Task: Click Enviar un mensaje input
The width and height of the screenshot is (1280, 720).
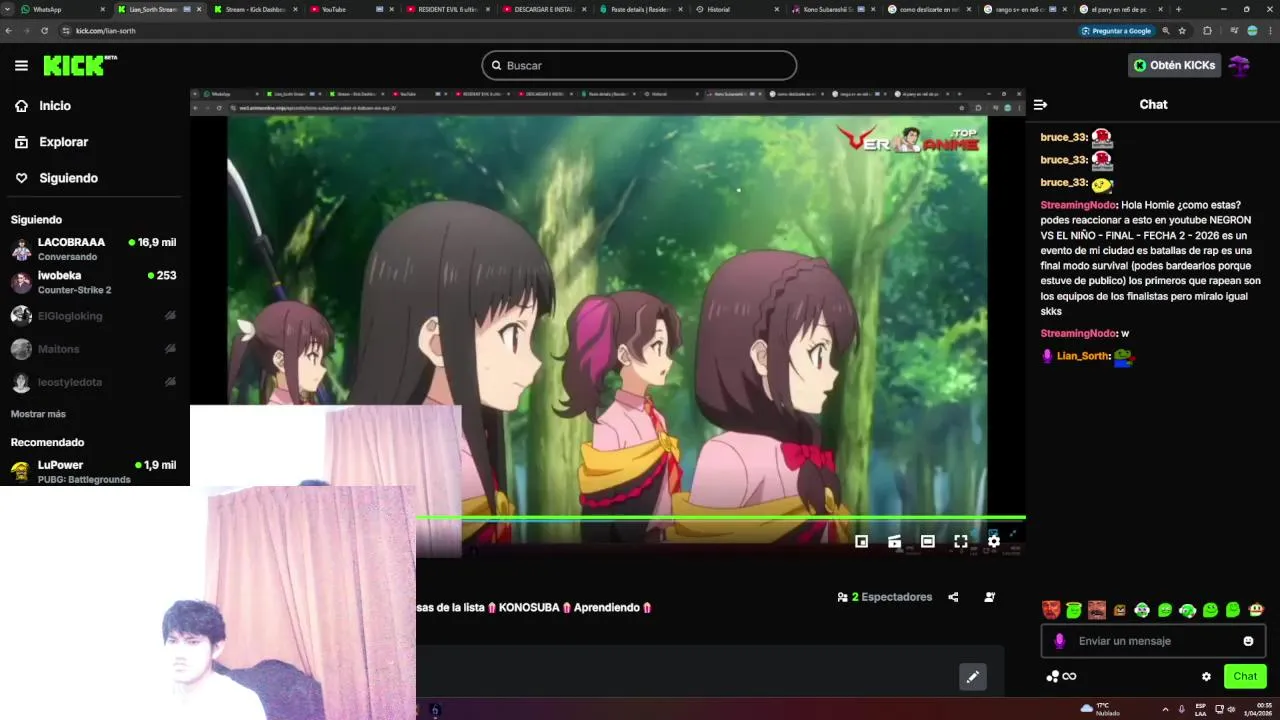Action: [1153, 641]
